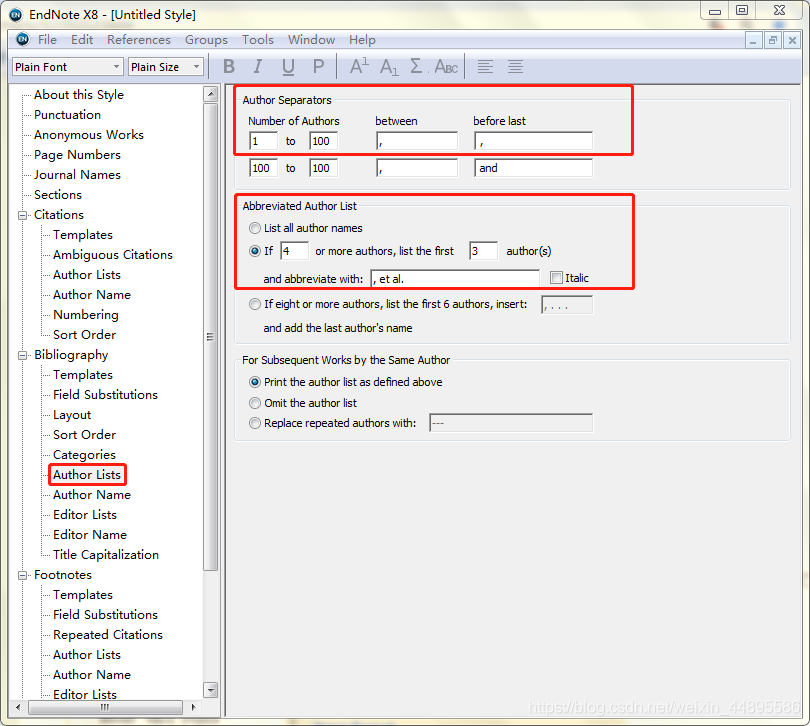Open the Edit menu
This screenshot has height=726, width=810.
pyautogui.click(x=82, y=40)
